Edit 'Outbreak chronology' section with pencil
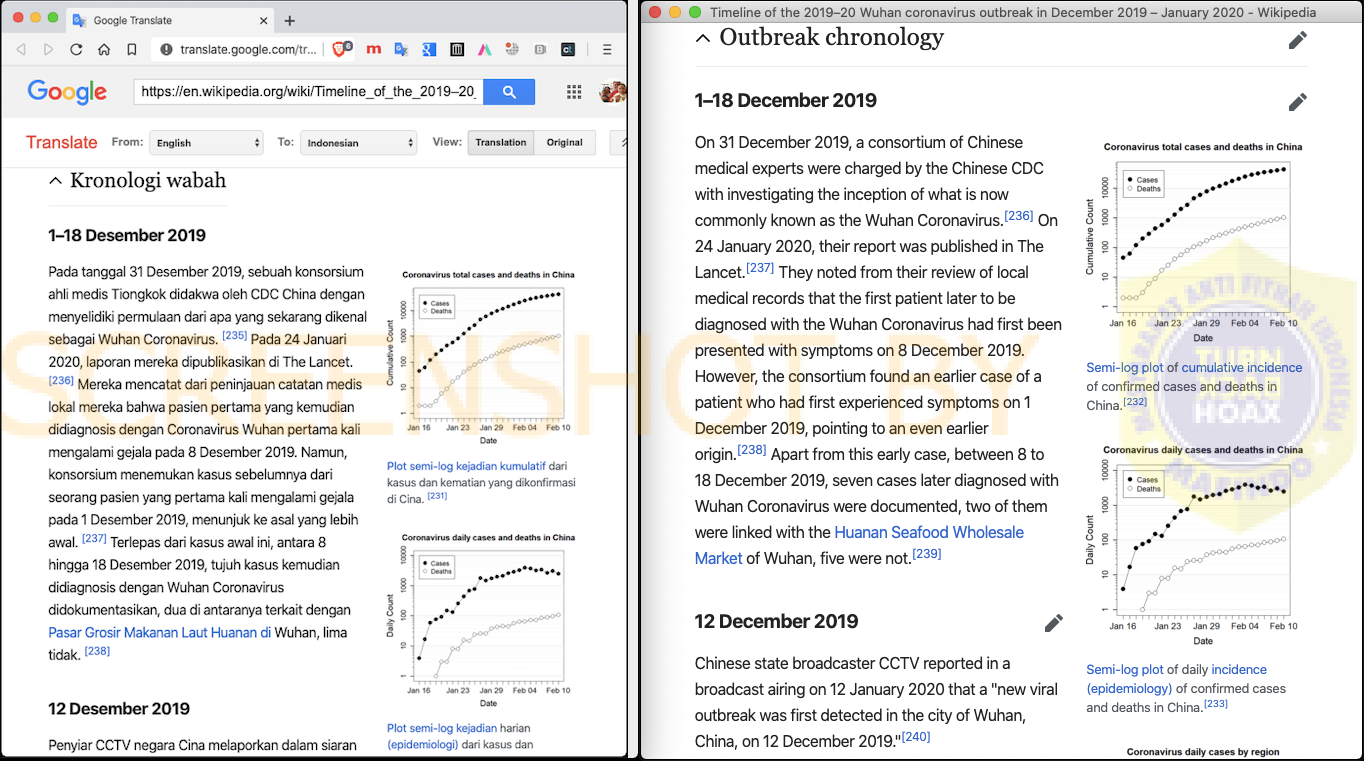1364x761 pixels. pyautogui.click(x=1297, y=40)
